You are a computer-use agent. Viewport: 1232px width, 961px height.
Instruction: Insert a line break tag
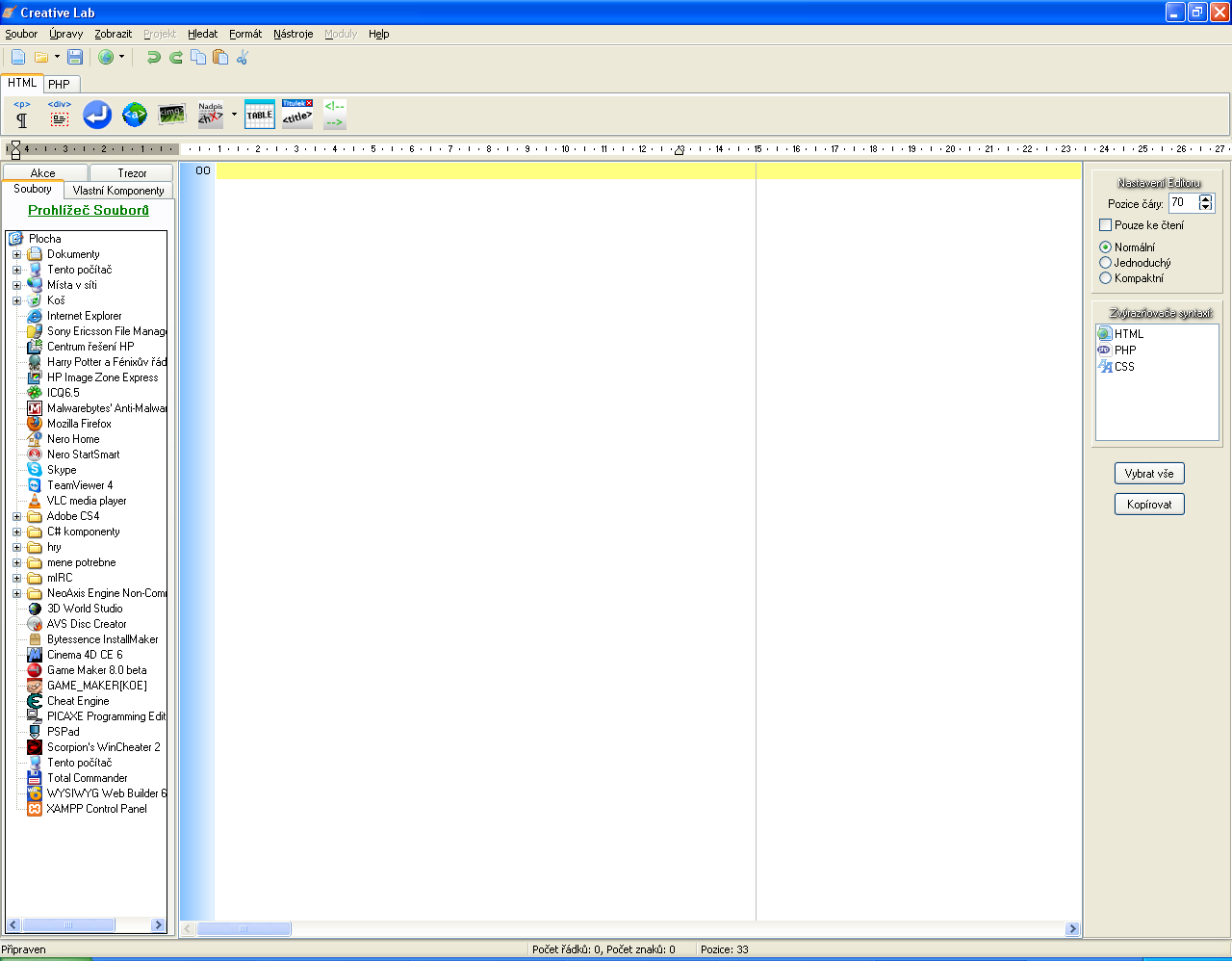coord(97,116)
